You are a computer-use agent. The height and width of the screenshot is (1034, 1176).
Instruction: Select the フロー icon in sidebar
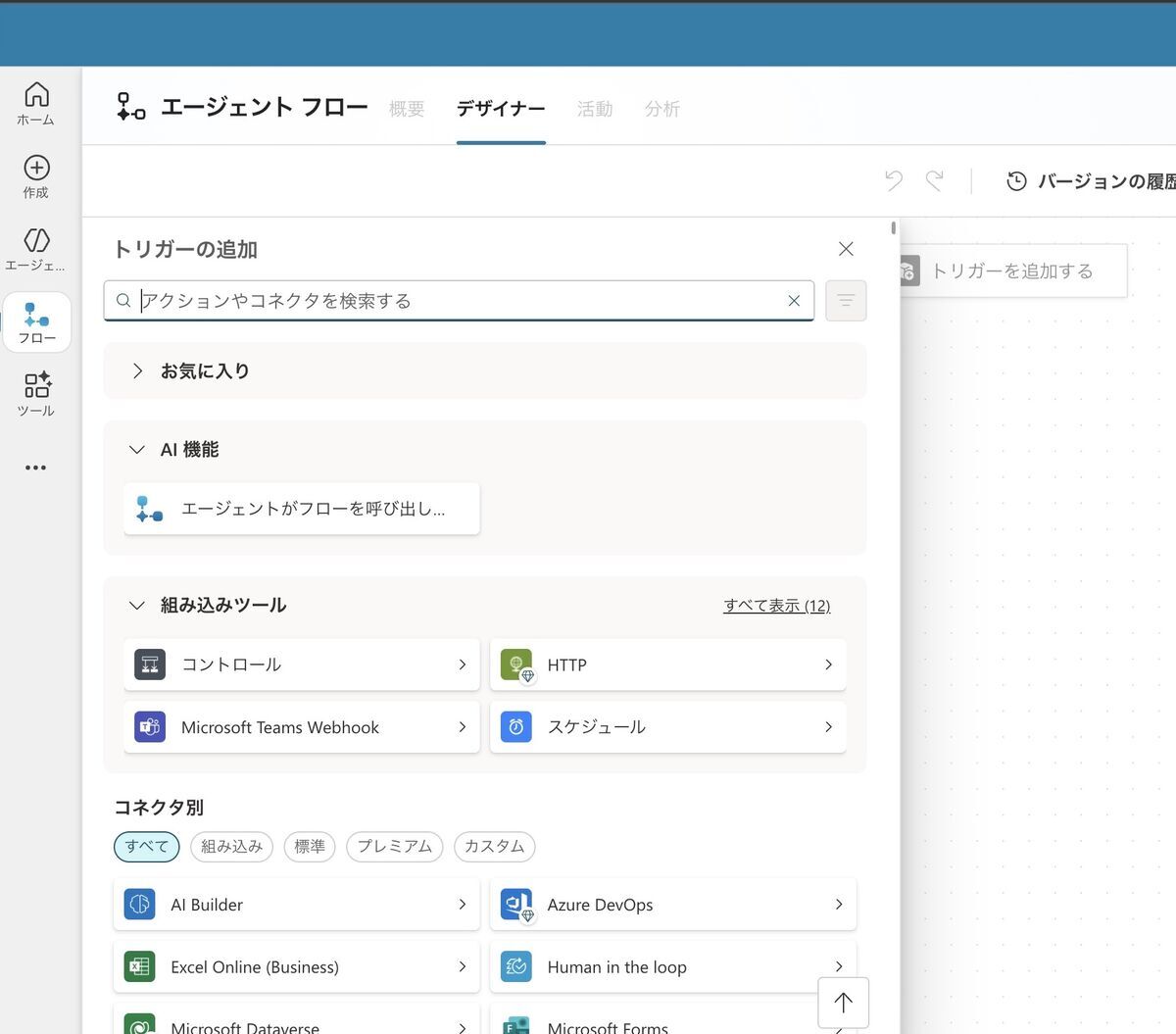pyautogui.click(x=36, y=315)
